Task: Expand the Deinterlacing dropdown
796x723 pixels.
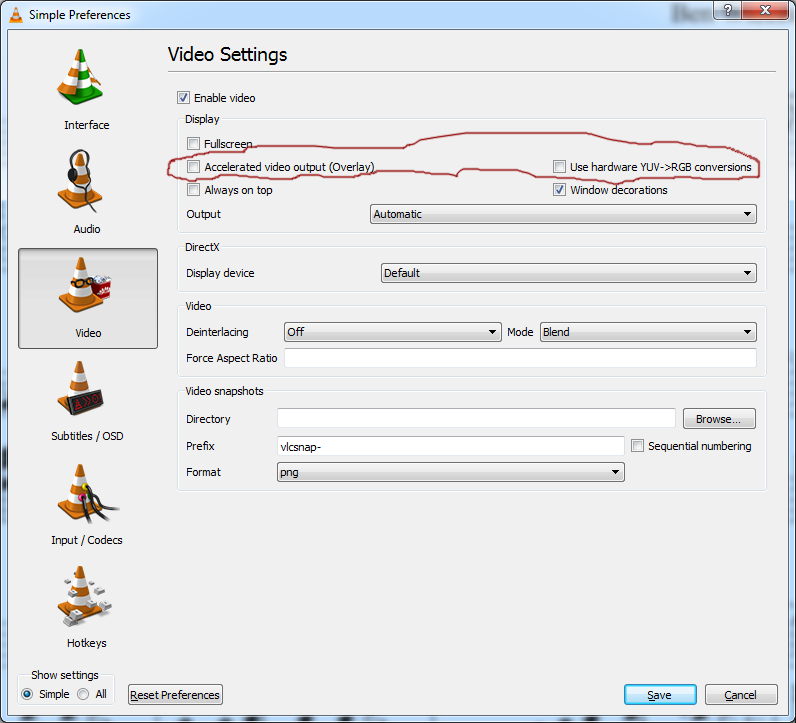Action: click(392, 332)
